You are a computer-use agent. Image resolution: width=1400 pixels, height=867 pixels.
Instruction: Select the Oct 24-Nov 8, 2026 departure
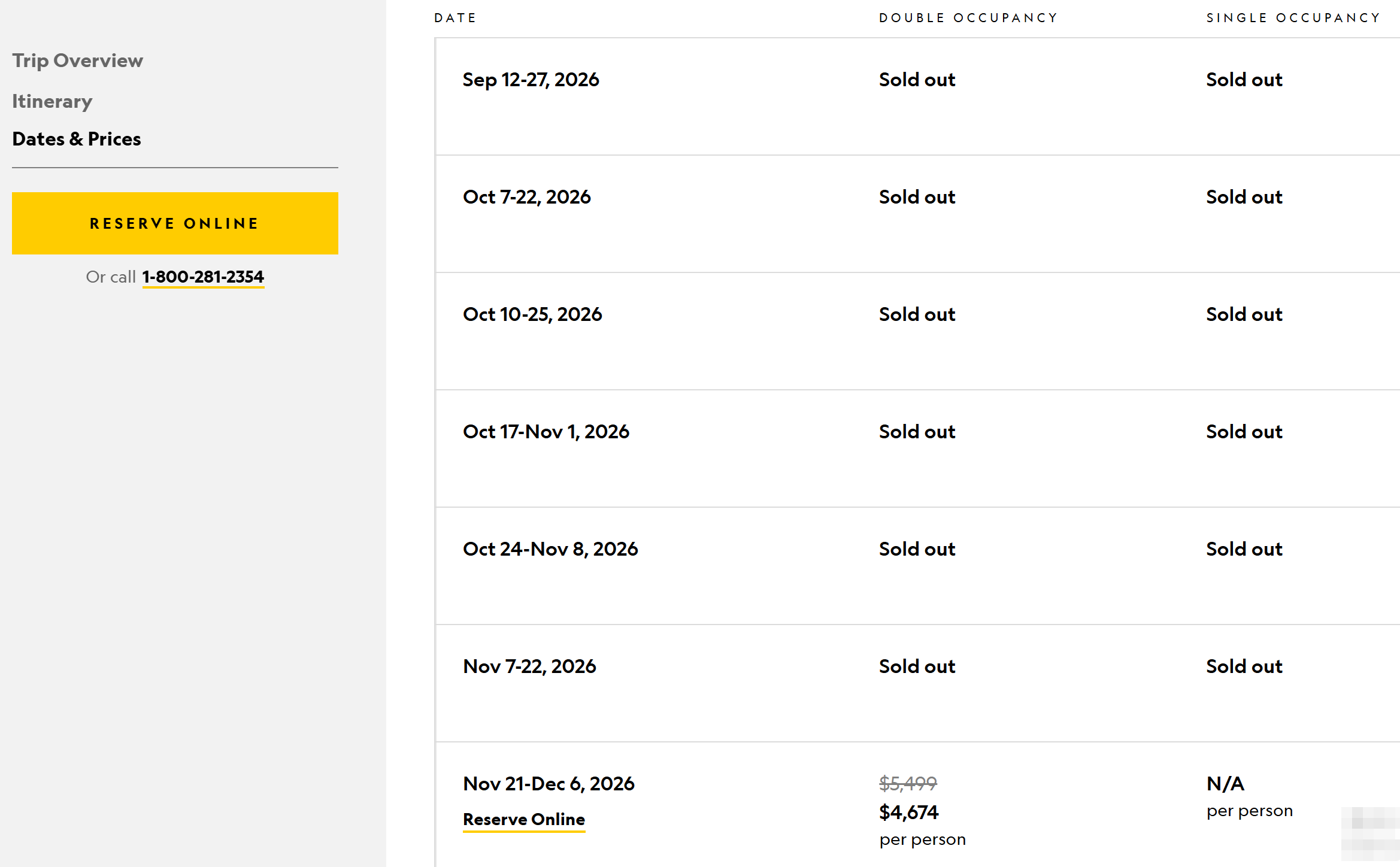(x=917, y=566)
